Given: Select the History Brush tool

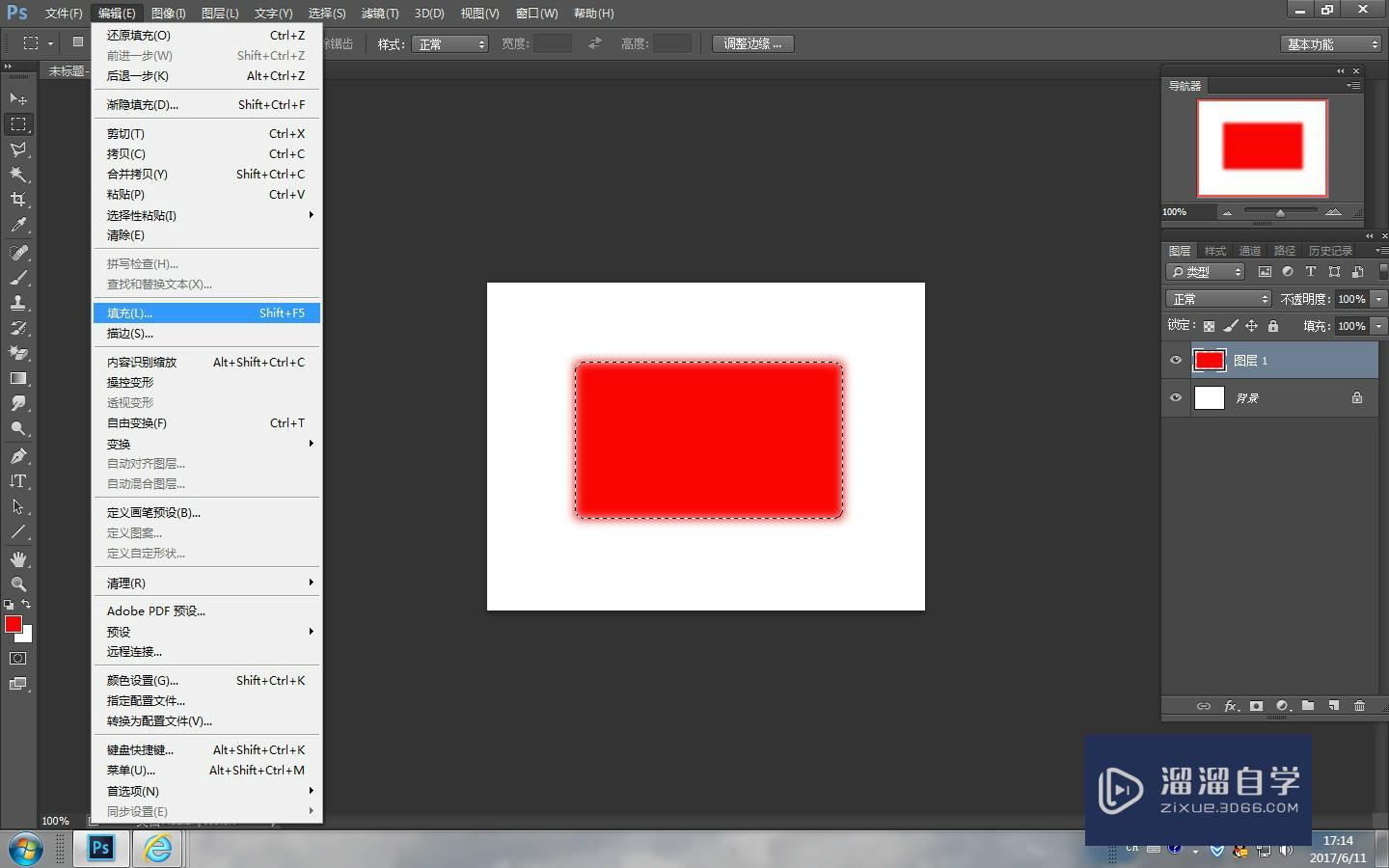Looking at the screenshot, I should pos(18,328).
